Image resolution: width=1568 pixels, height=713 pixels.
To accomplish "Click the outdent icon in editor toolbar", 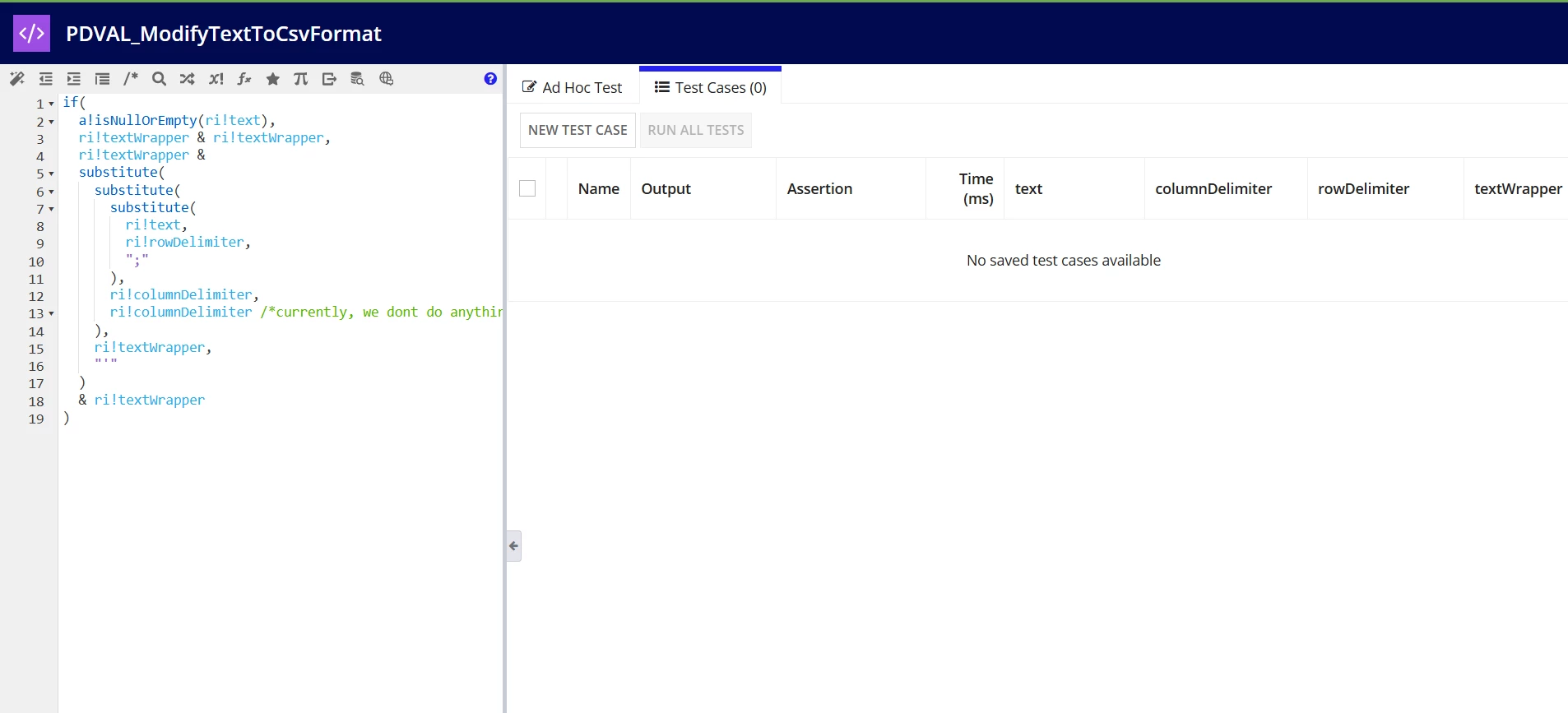I will [46, 79].
